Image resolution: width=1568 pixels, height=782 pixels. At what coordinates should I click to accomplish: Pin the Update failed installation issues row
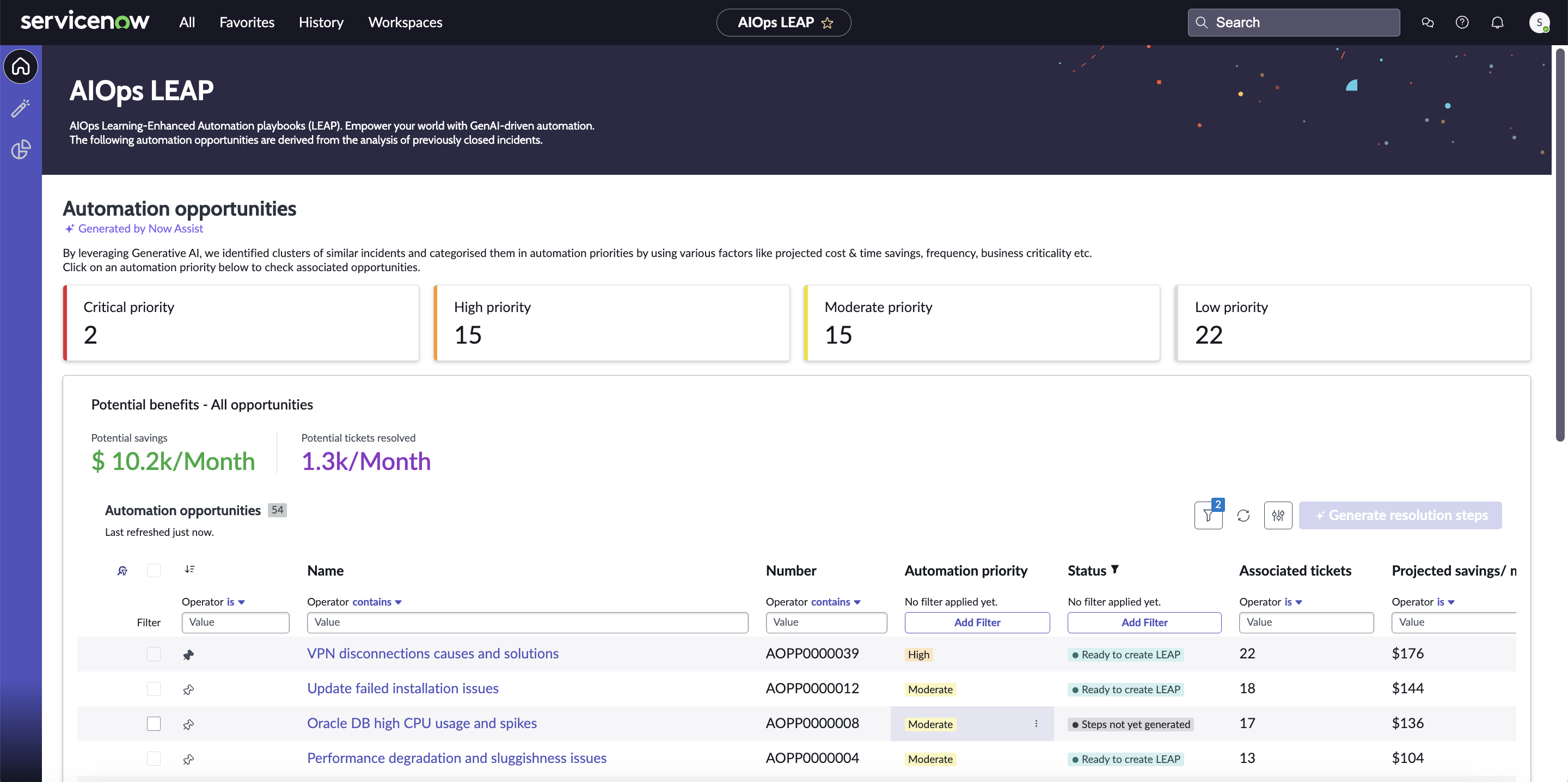pos(189,689)
